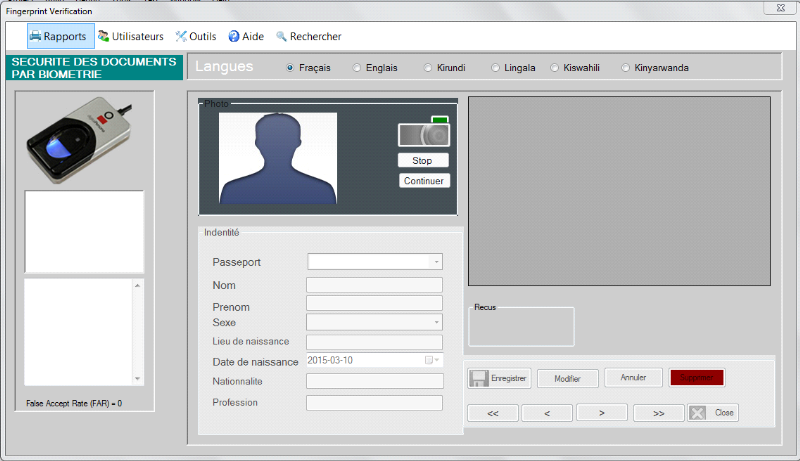800x461 pixels.
Task: Open the Passeport dropdown list
Action: [436, 262]
